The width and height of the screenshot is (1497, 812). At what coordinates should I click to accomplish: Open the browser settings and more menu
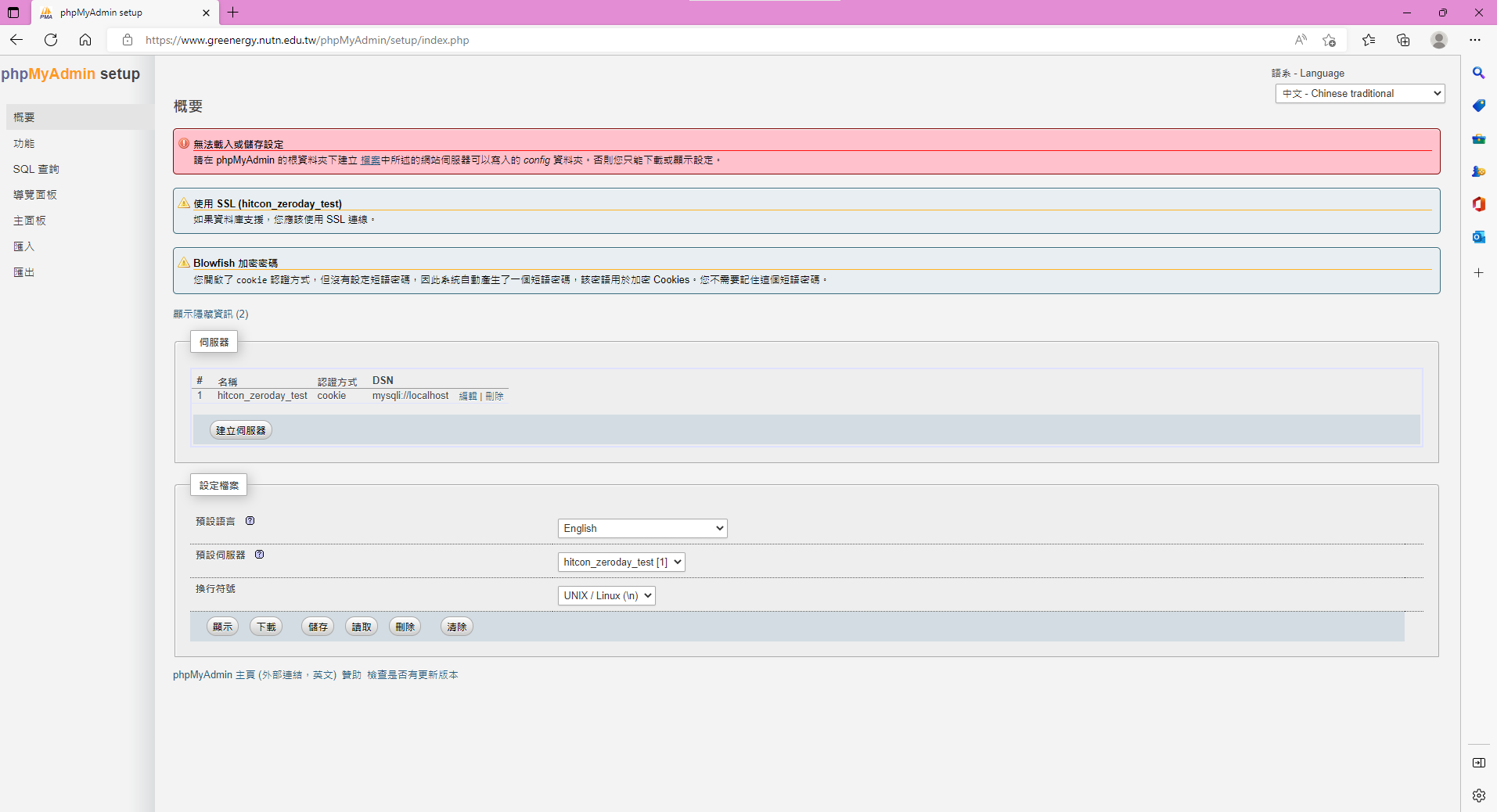point(1475,40)
